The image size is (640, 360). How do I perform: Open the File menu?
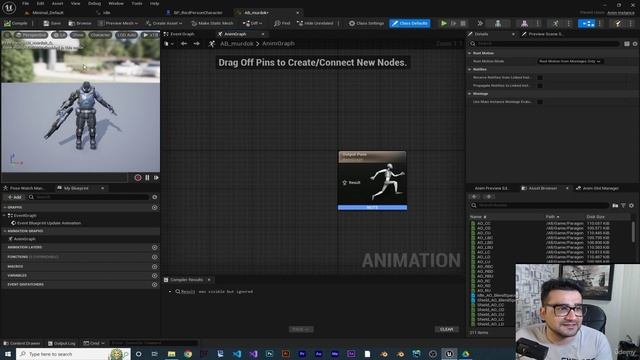[x=25, y=3]
